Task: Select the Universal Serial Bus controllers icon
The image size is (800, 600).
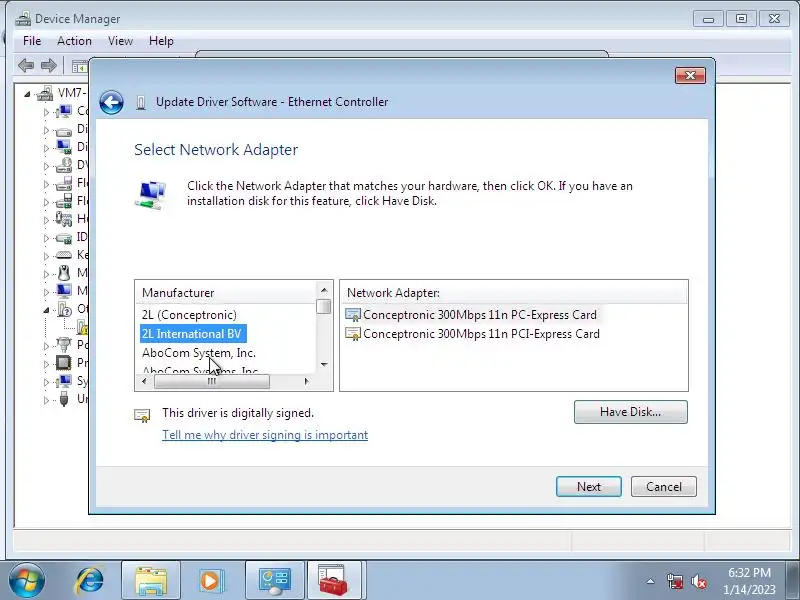Action: pos(64,398)
